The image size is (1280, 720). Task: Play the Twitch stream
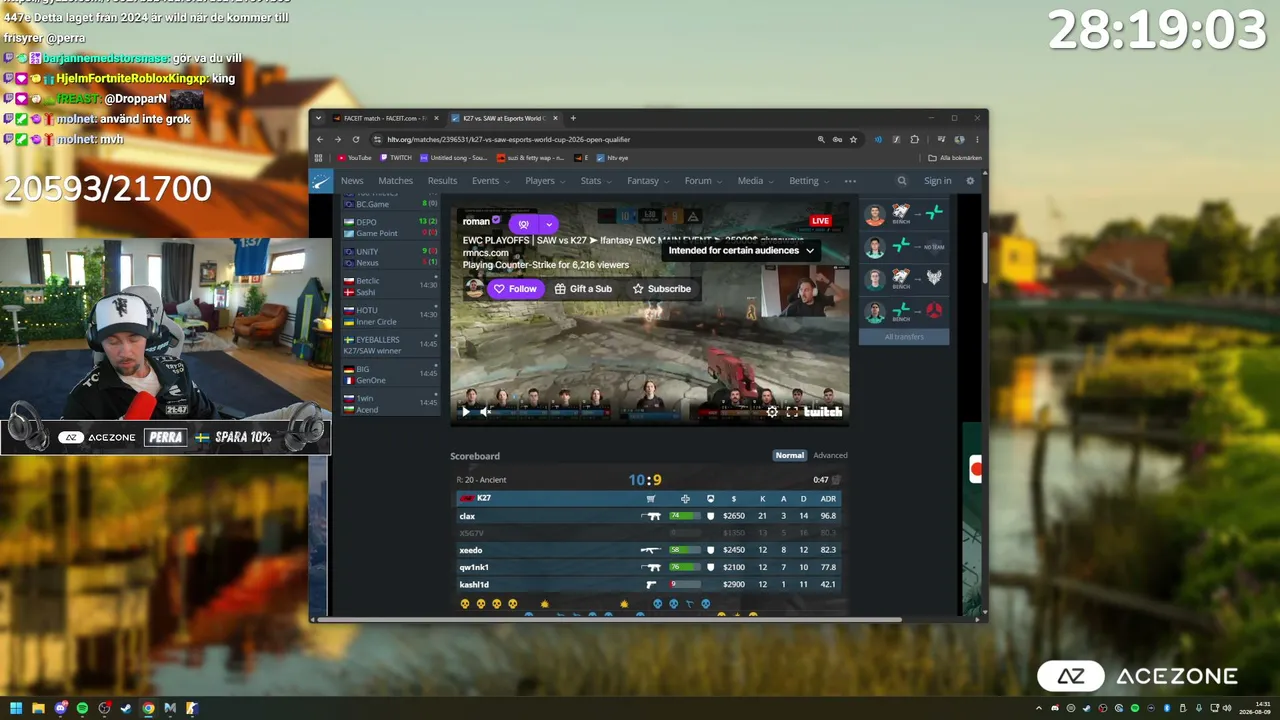(465, 411)
